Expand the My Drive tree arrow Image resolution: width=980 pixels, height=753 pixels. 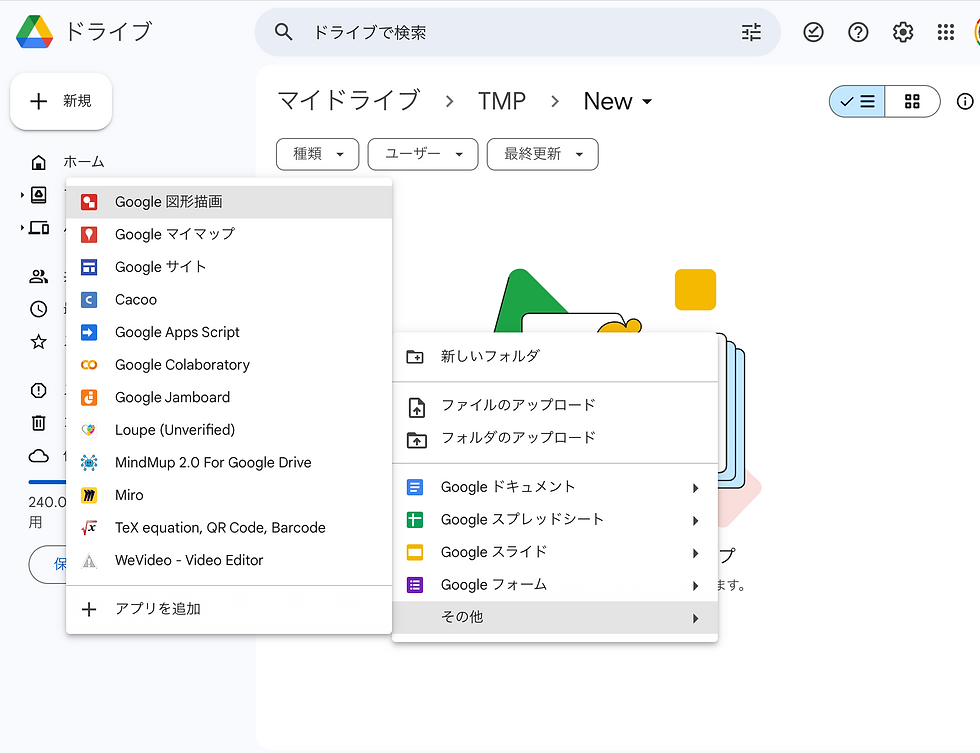pos(22,195)
